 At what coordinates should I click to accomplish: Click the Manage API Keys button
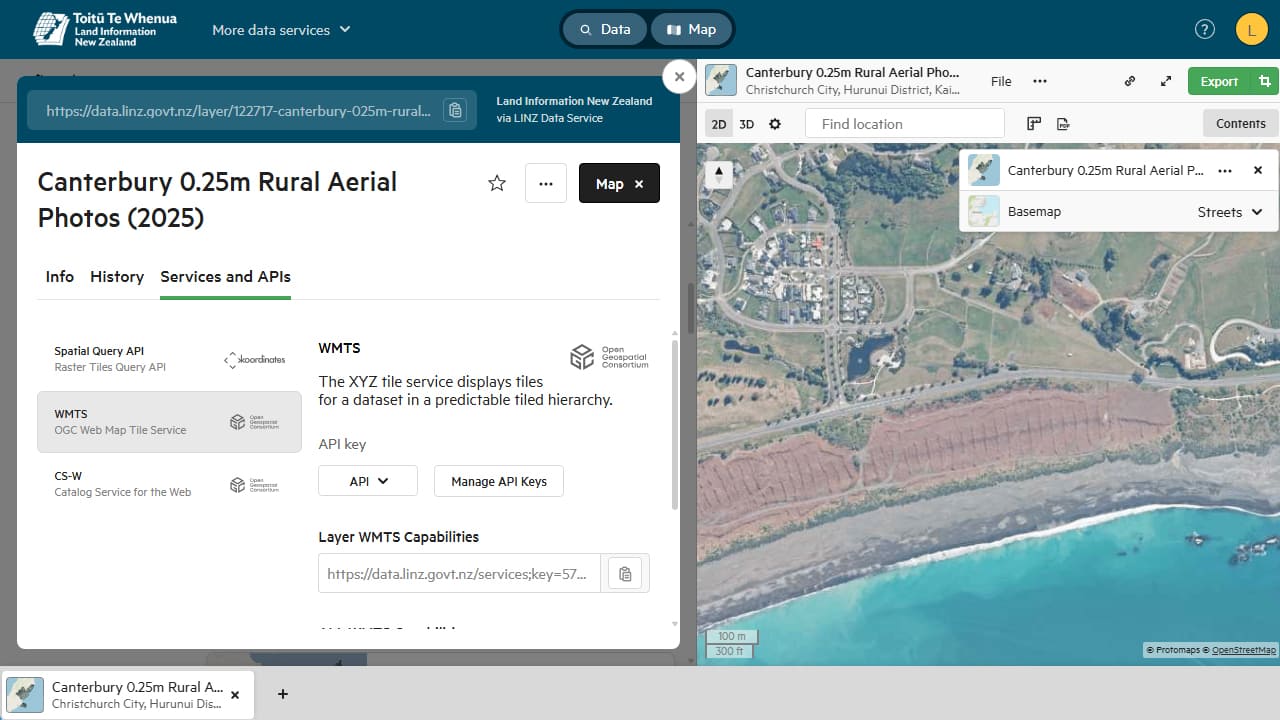click(499, 481)
